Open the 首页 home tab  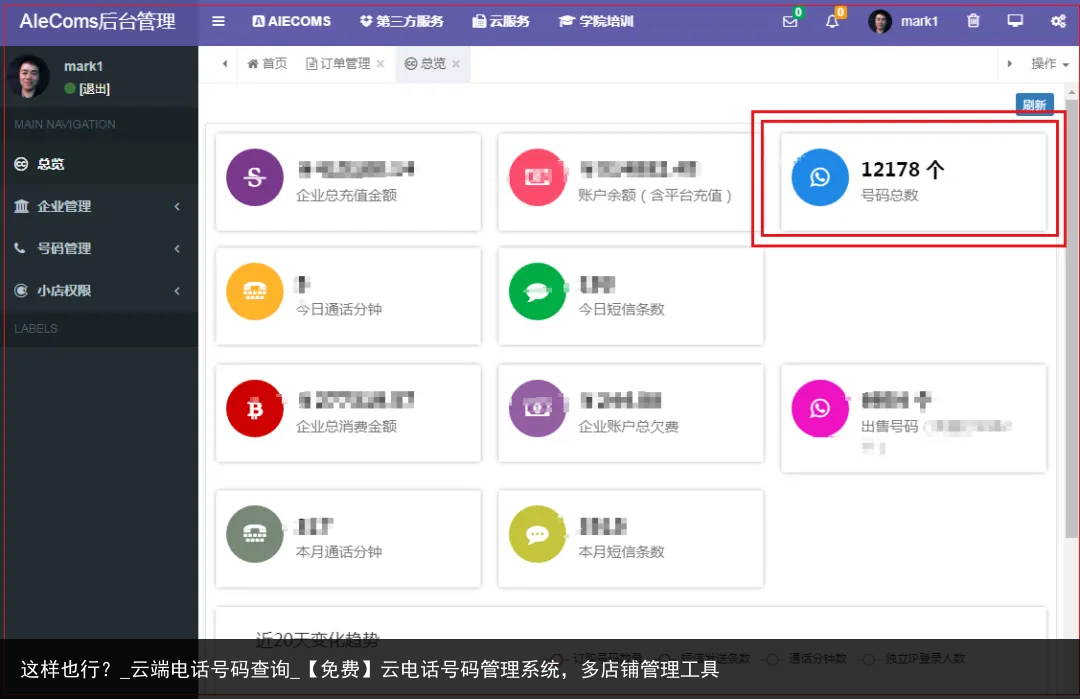[x=267, y=64]
